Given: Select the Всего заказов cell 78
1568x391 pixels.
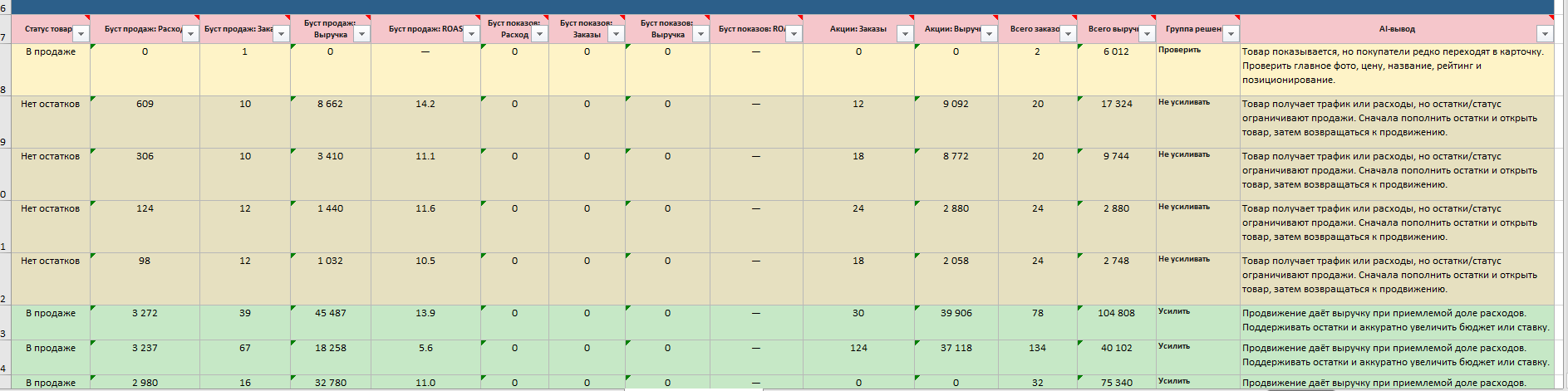Looking at the screenshot, I should 1037,323.
